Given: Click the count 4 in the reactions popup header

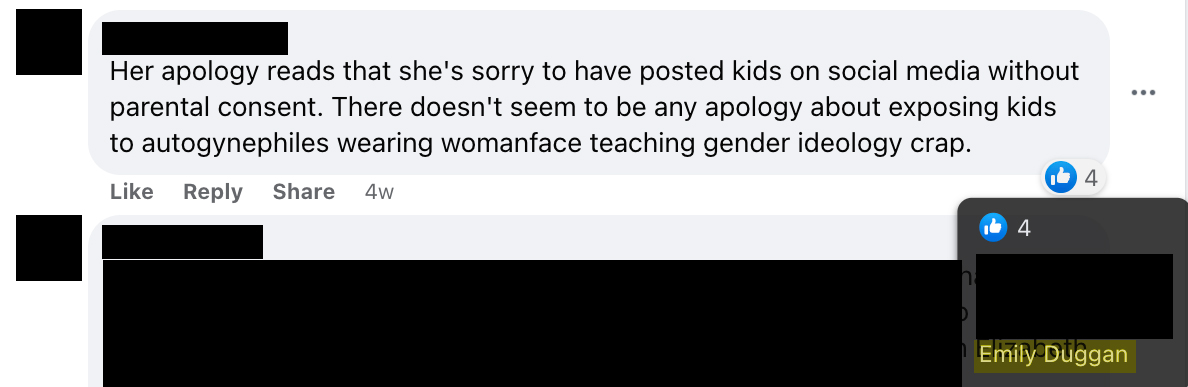Looking at the screenshot, I should point(1024,228).
